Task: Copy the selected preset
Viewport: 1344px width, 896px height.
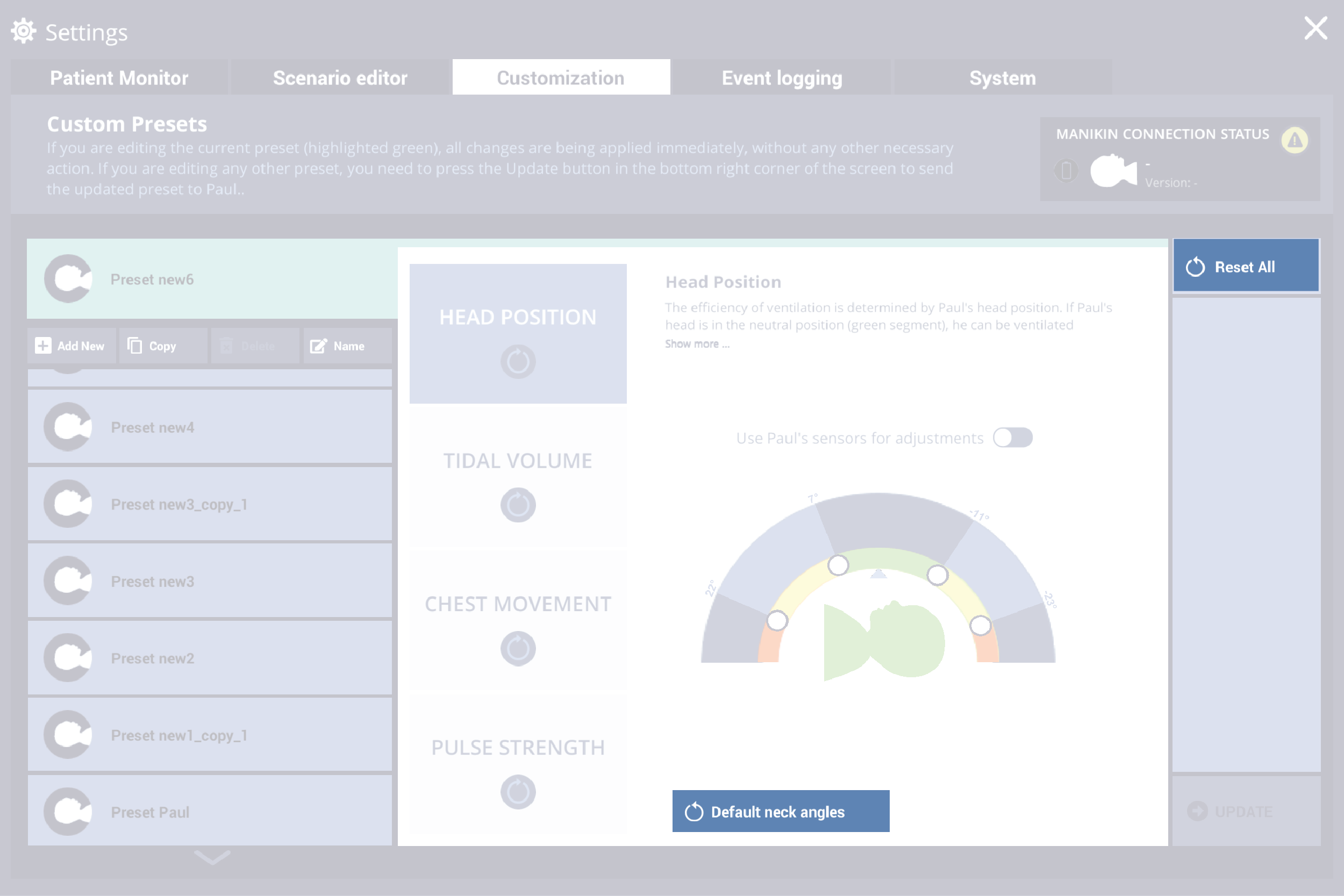Action: [162, 346]
